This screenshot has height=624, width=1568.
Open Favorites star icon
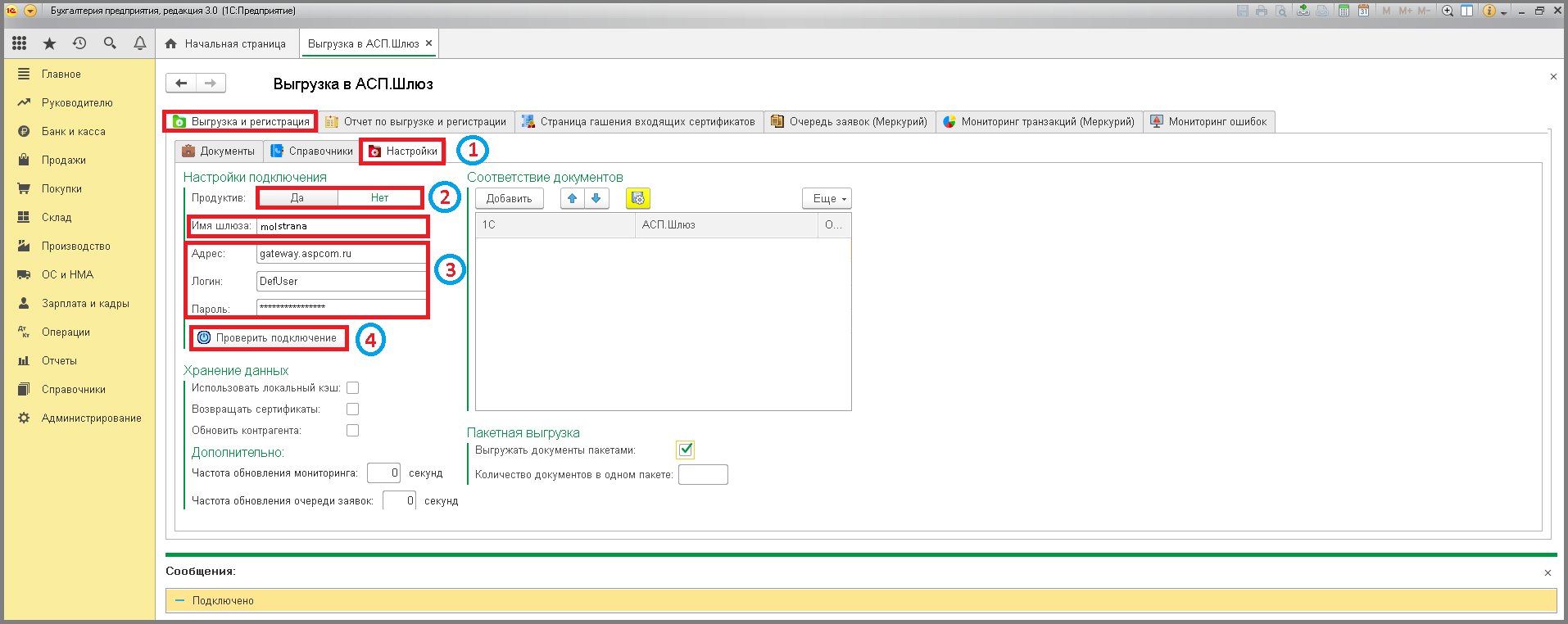coord(49,43)
